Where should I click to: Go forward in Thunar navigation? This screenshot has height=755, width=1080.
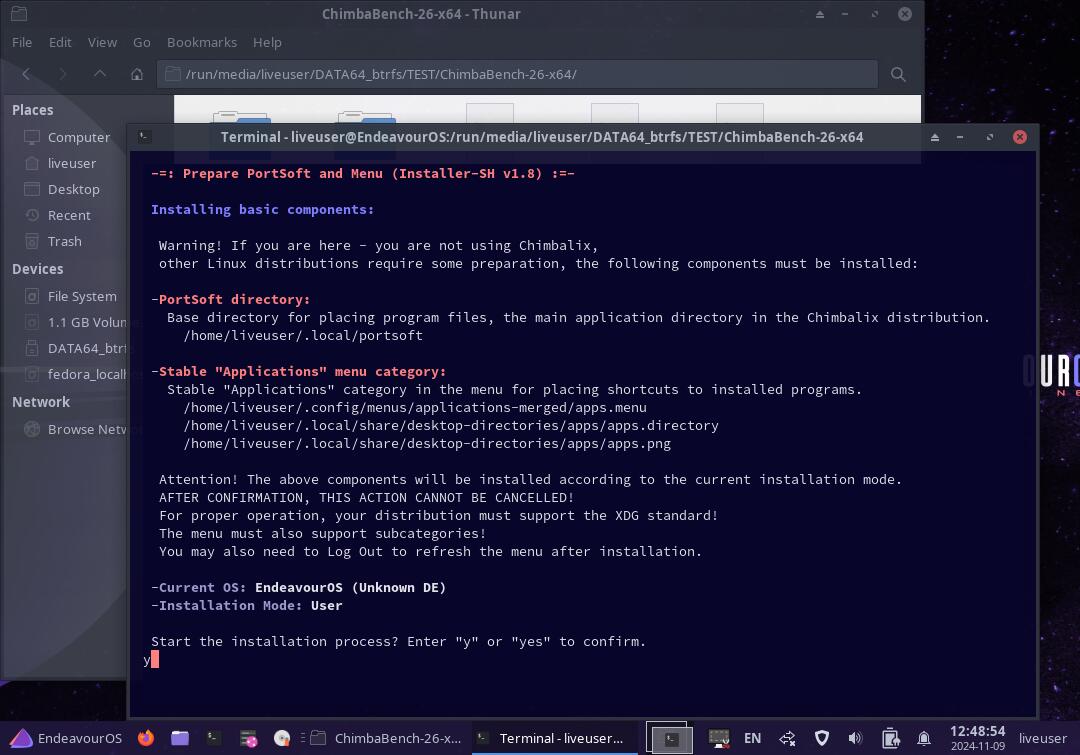(63, 74)
